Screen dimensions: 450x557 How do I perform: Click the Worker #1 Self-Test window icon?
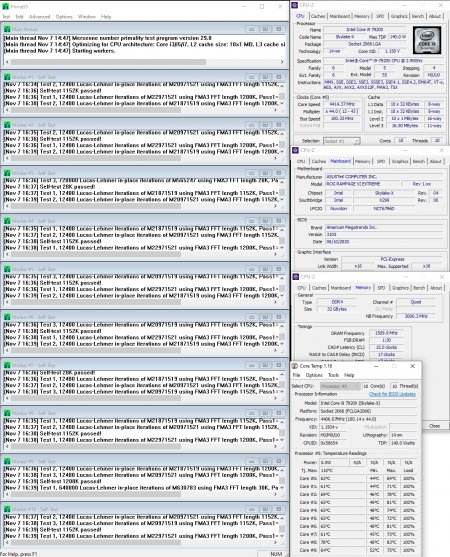coord(7,77)
